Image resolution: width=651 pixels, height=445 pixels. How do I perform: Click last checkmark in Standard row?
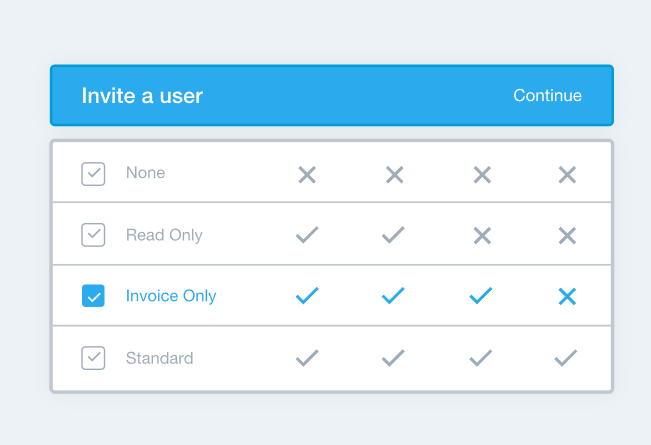(x=565, y=358)
